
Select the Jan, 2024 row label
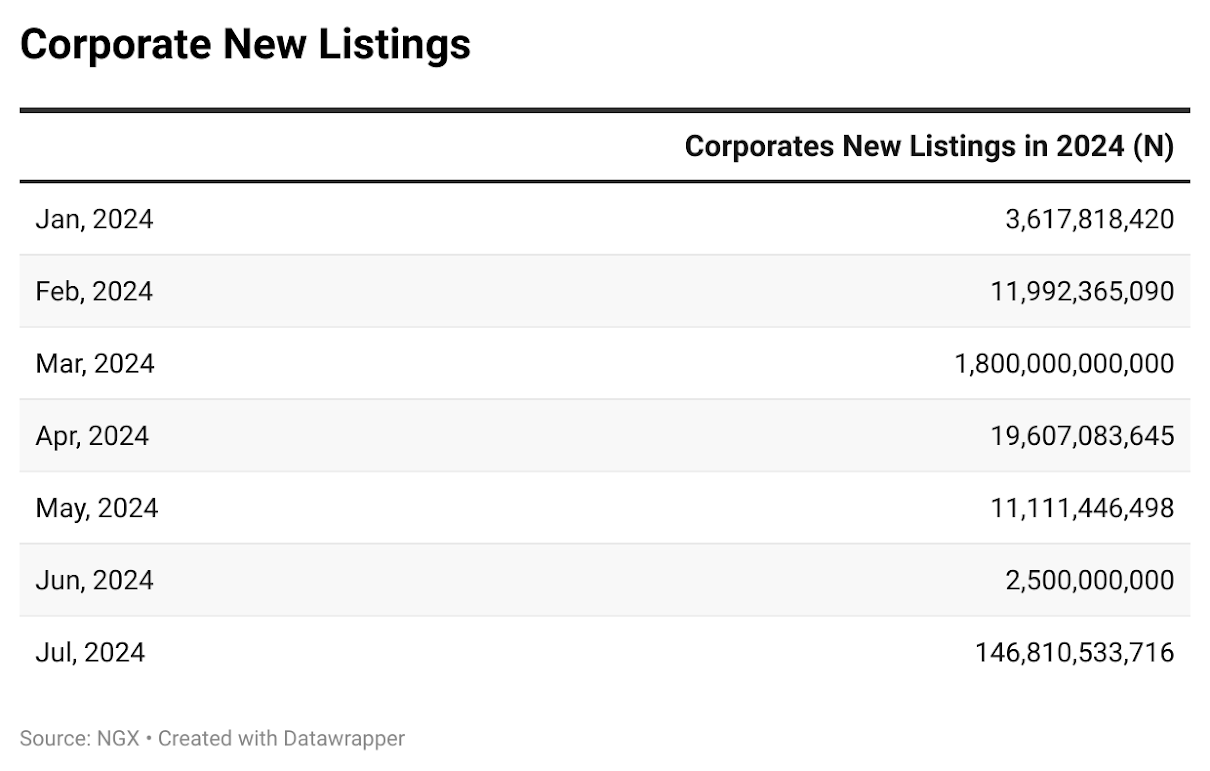click(94, 219)
